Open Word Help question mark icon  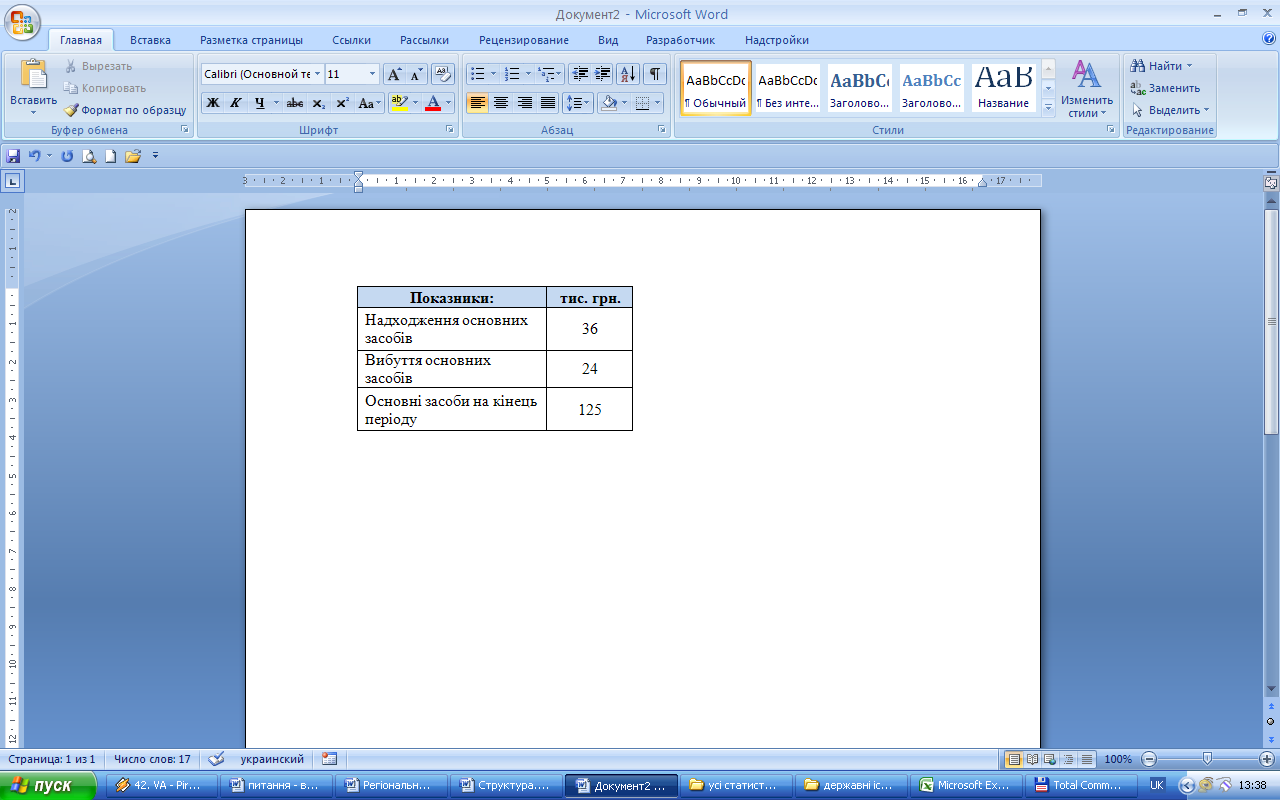coord(1269,39)
